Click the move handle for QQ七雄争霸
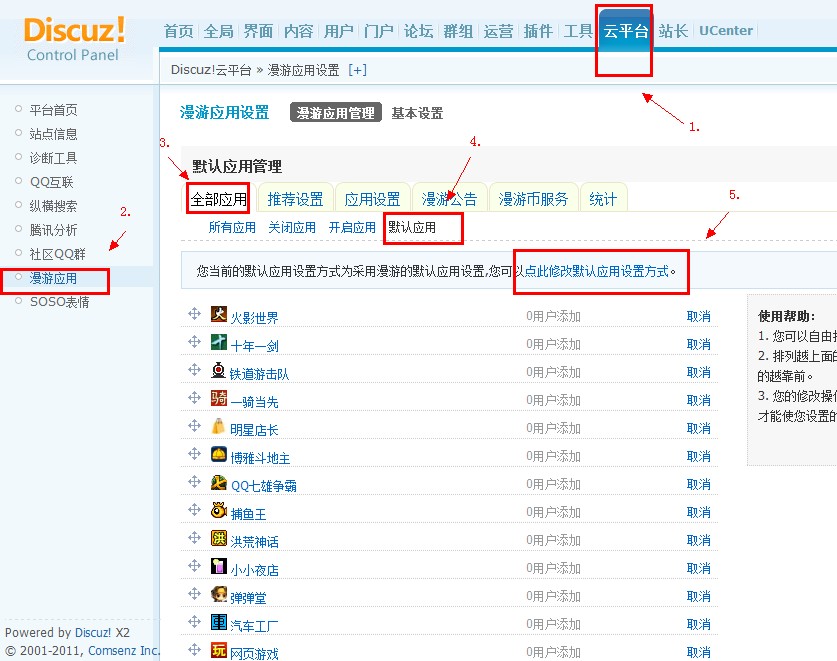837x661 pixels. tap(194, 482)
